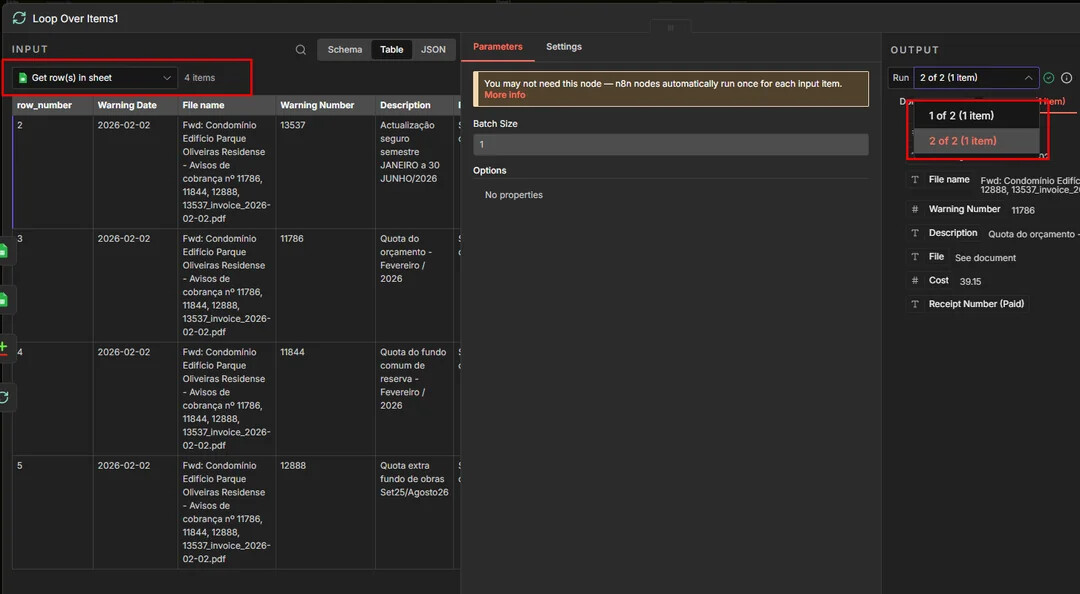Image resolution: width=1080 pixels, height=594 pixels.
Task: Open the Parameters tab
Action: 497,47
